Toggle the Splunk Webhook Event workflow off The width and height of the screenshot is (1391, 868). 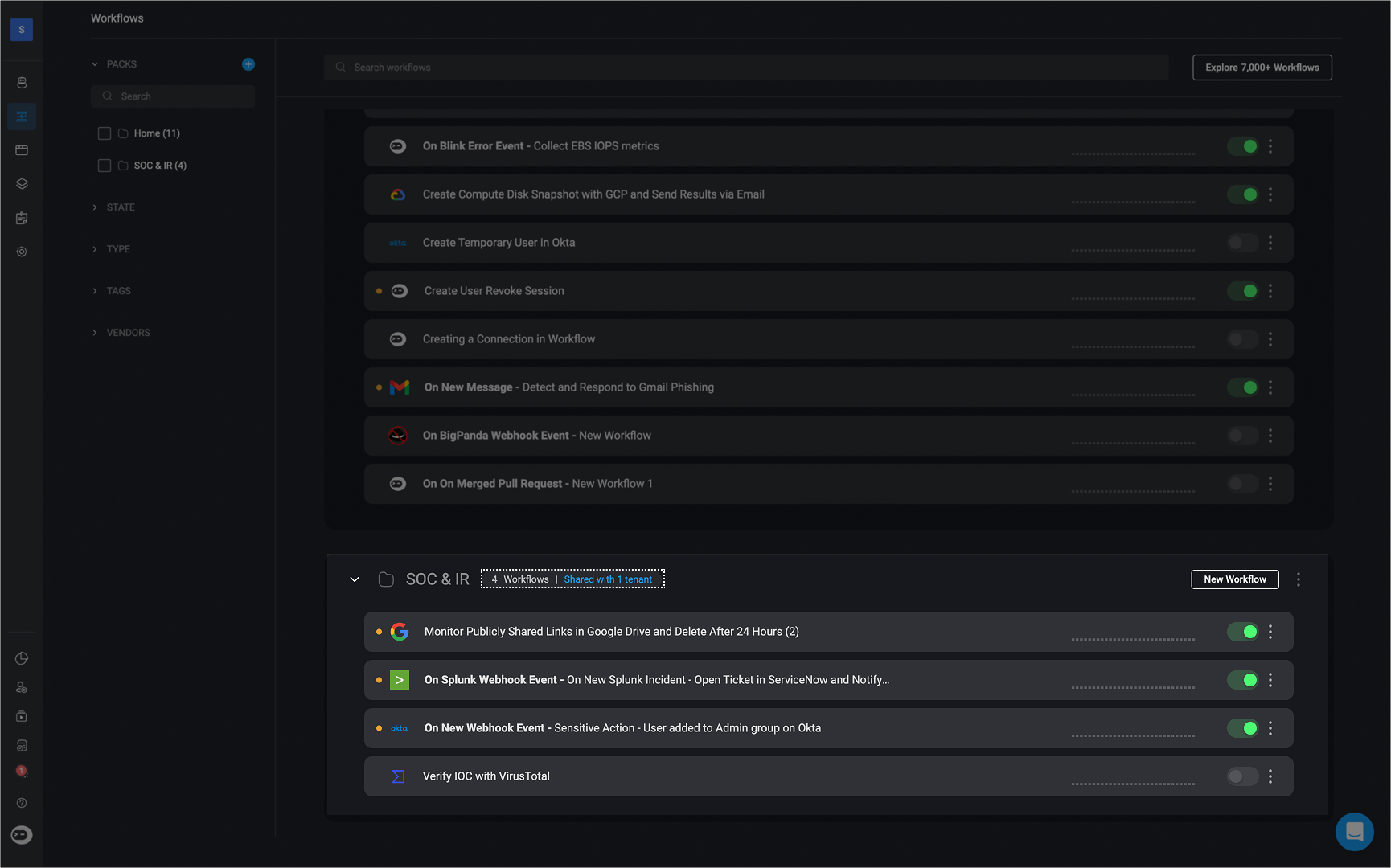pyautogui.click(x=1242, y=680)
